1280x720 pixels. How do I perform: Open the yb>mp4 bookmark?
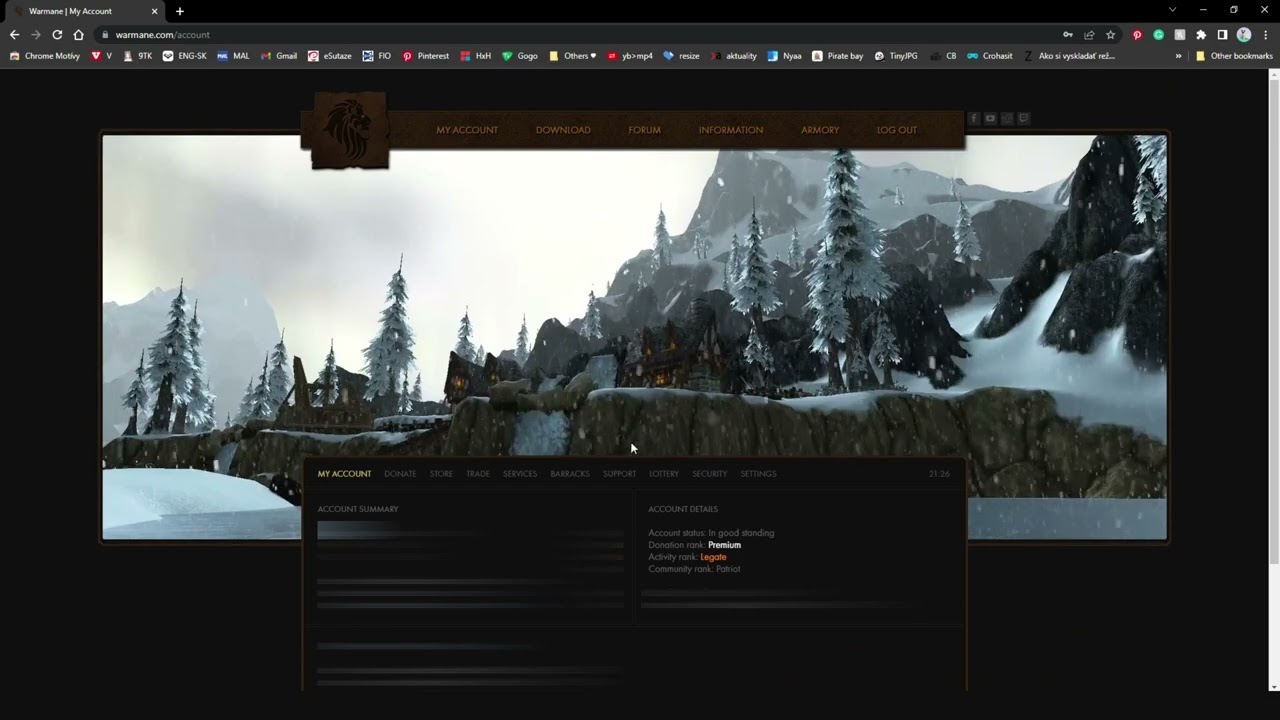(x=630, y=56)
